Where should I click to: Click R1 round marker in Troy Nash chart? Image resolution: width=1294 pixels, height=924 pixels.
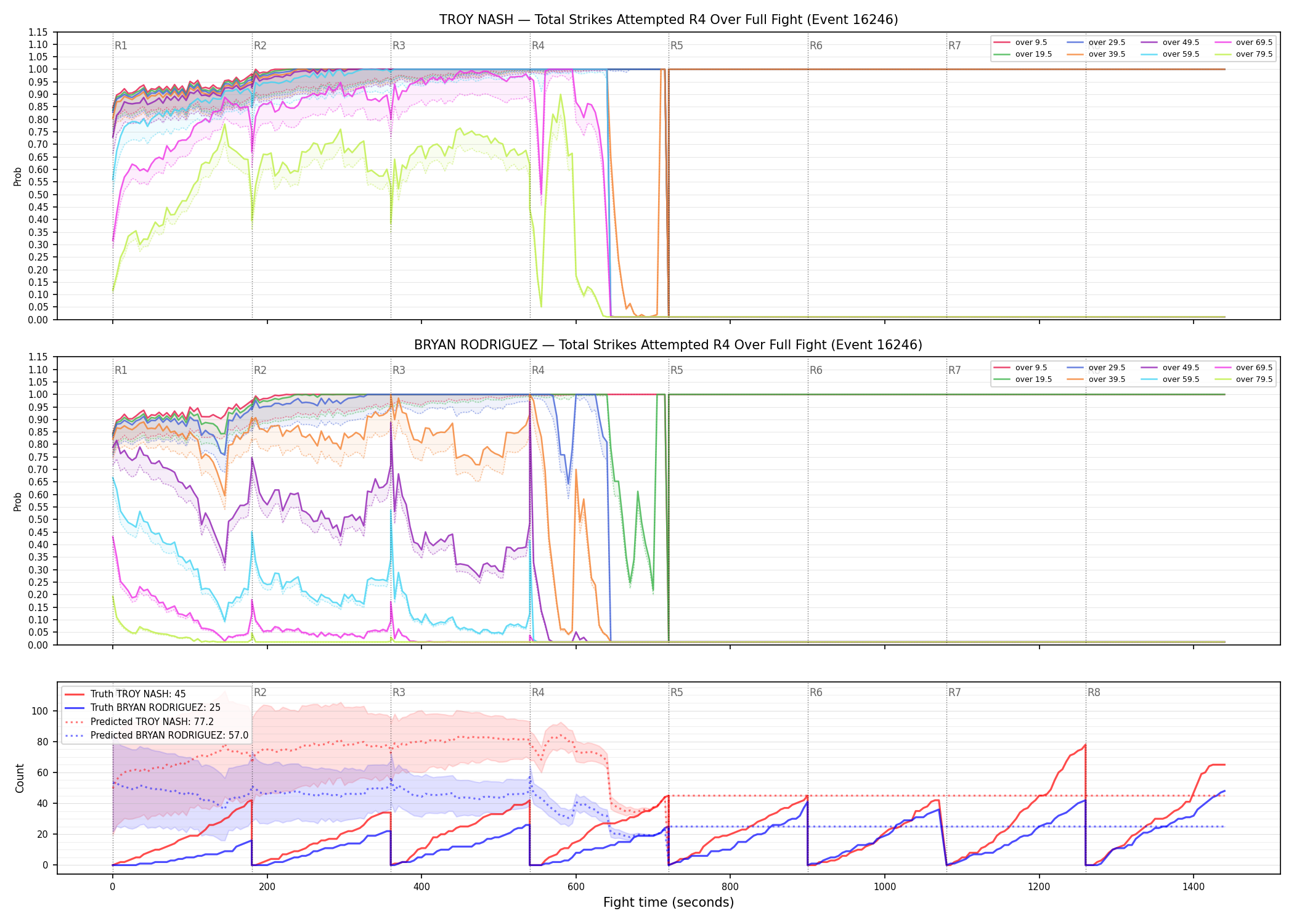(121, 46)
